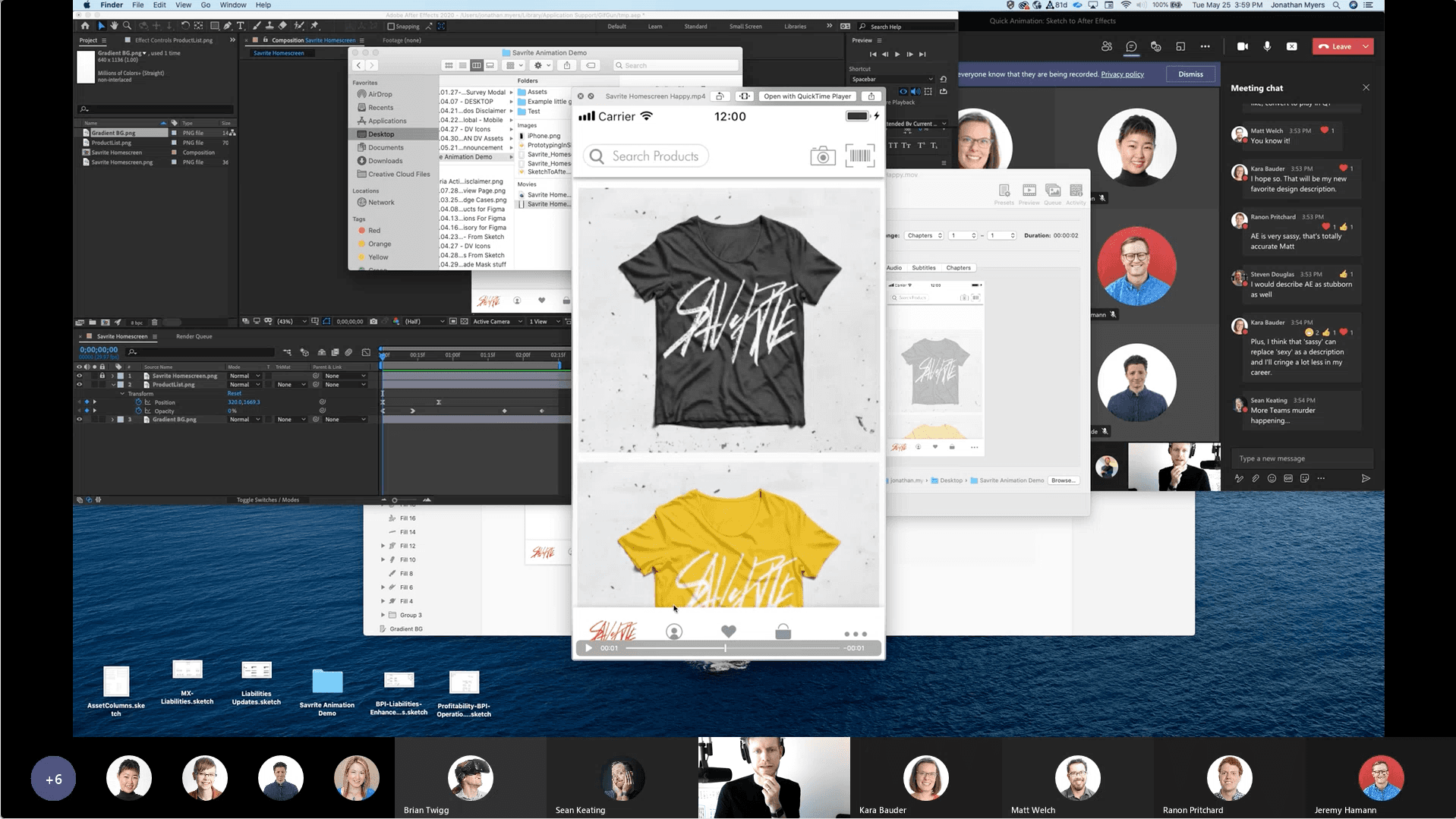
Task: Collapse the Transform group
Action: pyautogui.click(x=122, y=393)
